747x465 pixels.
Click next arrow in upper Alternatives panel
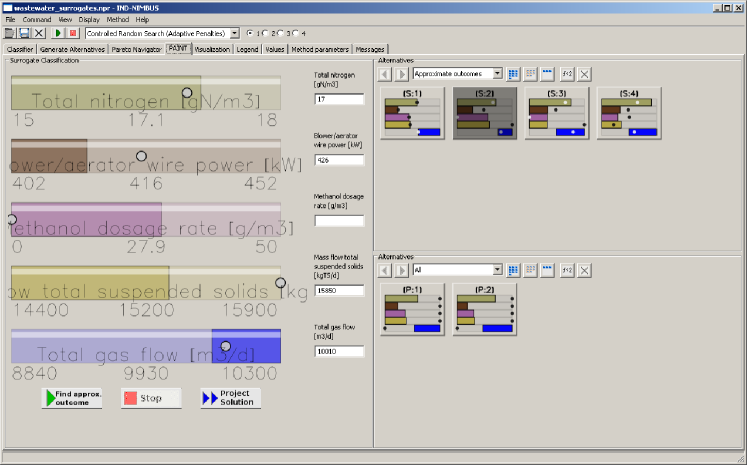pos(402,74)
